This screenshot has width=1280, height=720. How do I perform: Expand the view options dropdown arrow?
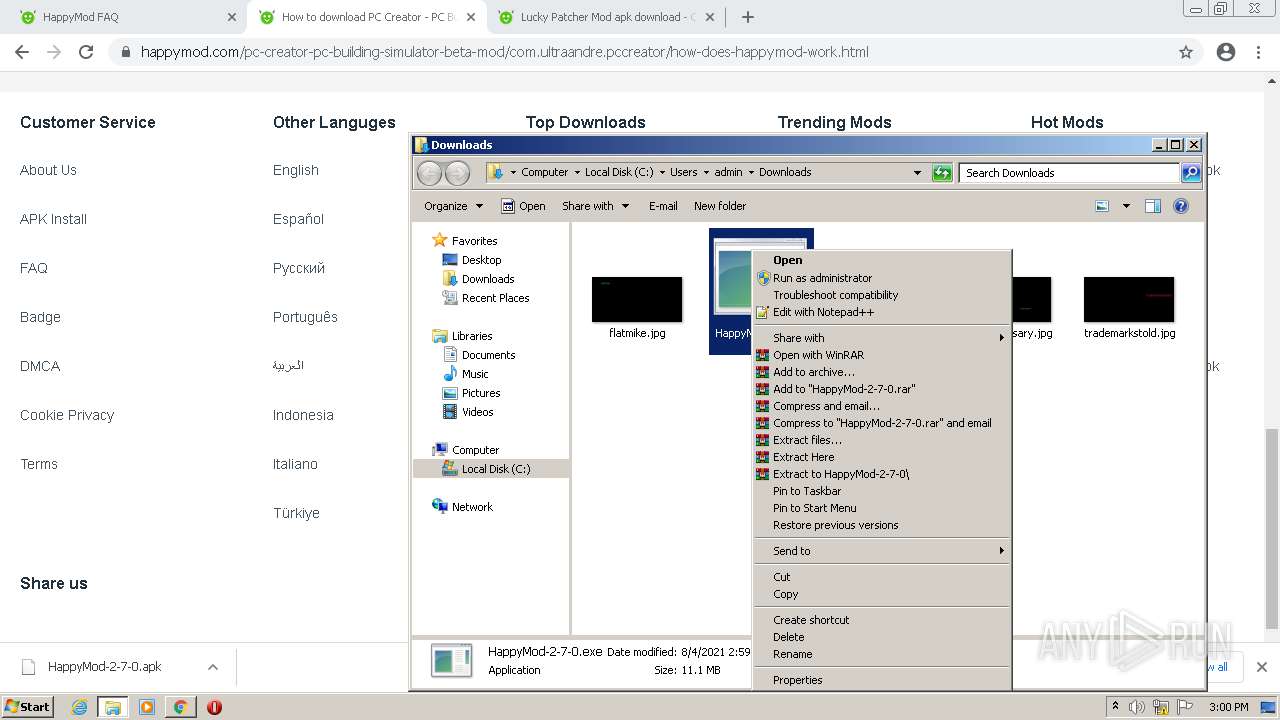click(1126, 206)
